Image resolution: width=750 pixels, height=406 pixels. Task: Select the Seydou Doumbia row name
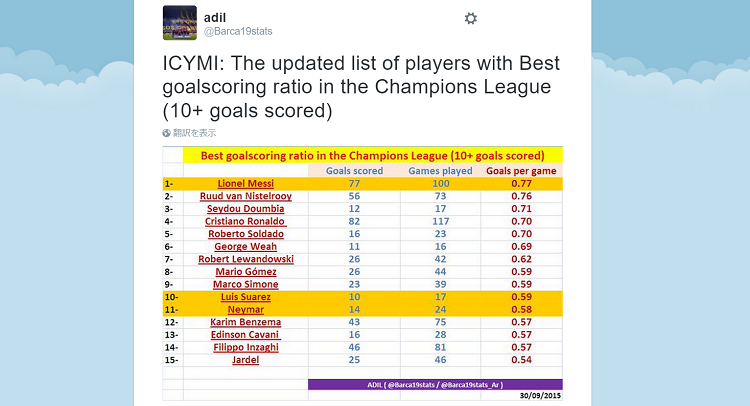tap(245, 209)
